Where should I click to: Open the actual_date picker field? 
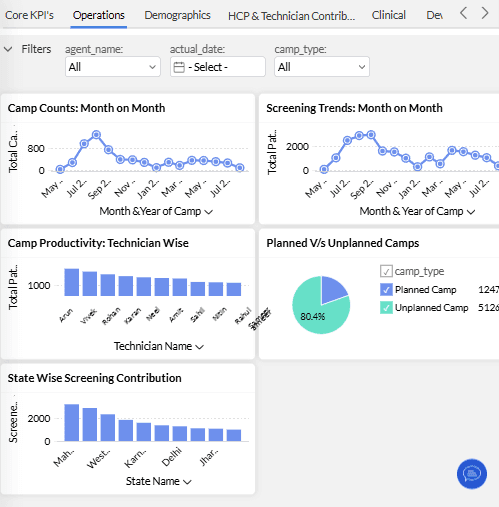click(x=218, y=67)
